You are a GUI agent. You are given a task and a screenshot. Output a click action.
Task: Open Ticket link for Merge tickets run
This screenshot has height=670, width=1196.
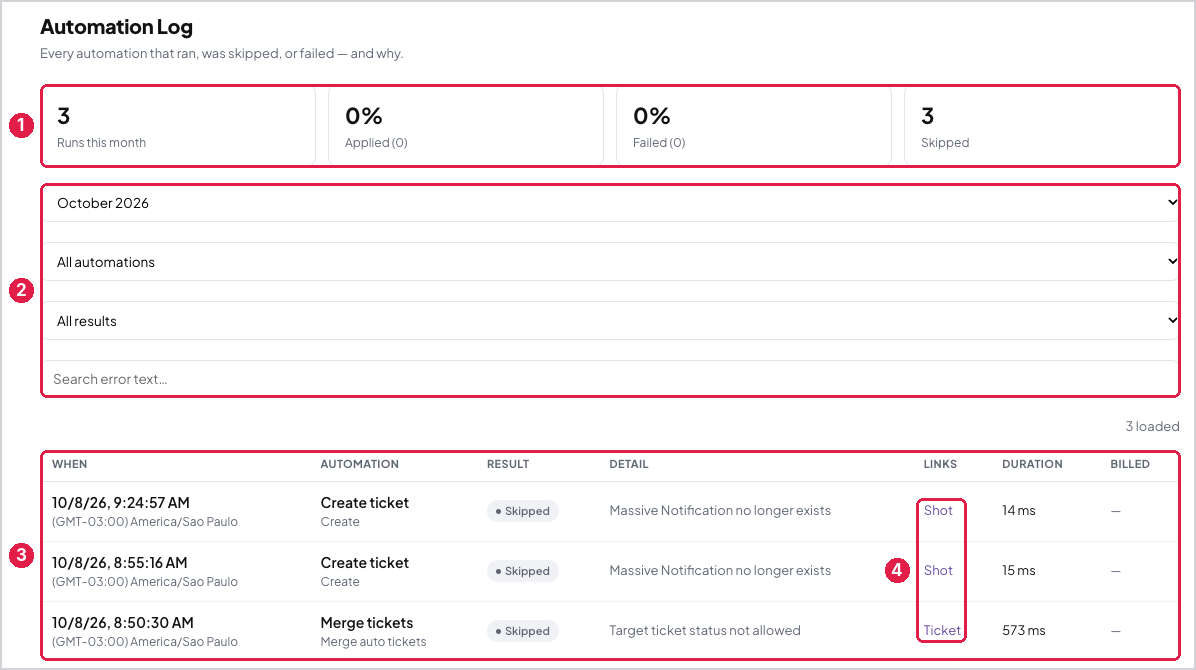coord(942,630)
